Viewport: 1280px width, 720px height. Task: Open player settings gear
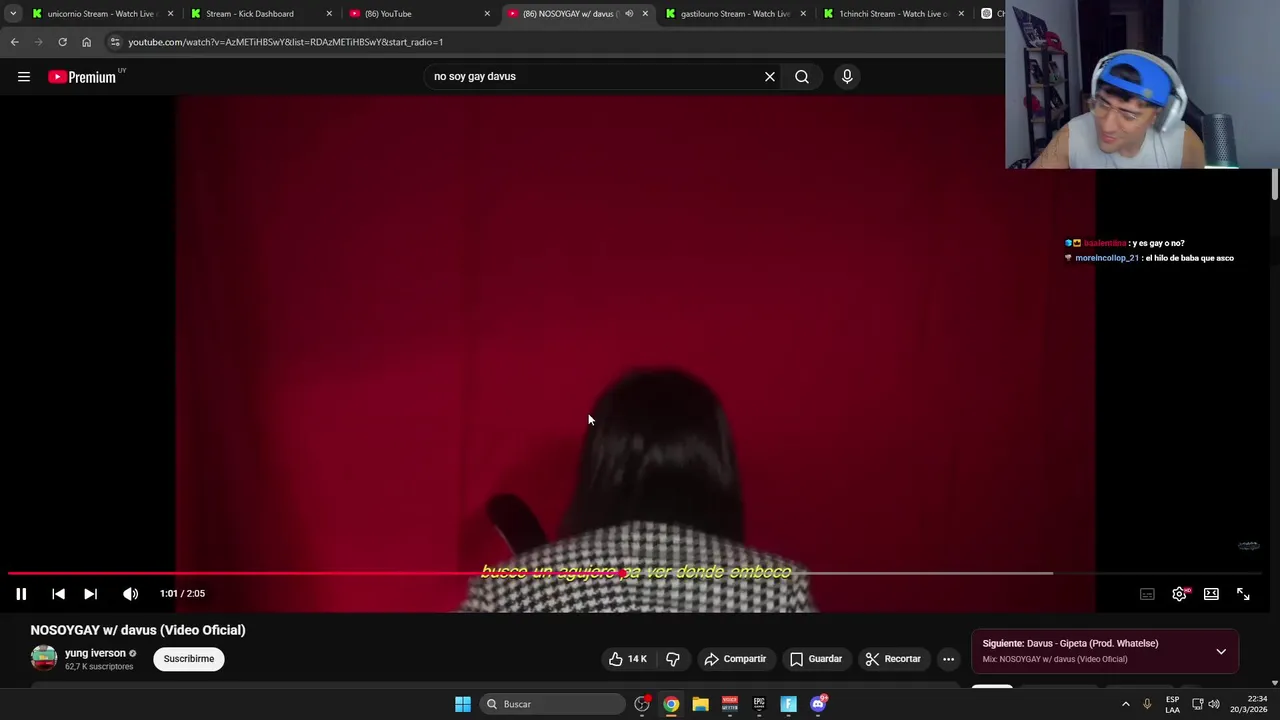pos(1180,594)
